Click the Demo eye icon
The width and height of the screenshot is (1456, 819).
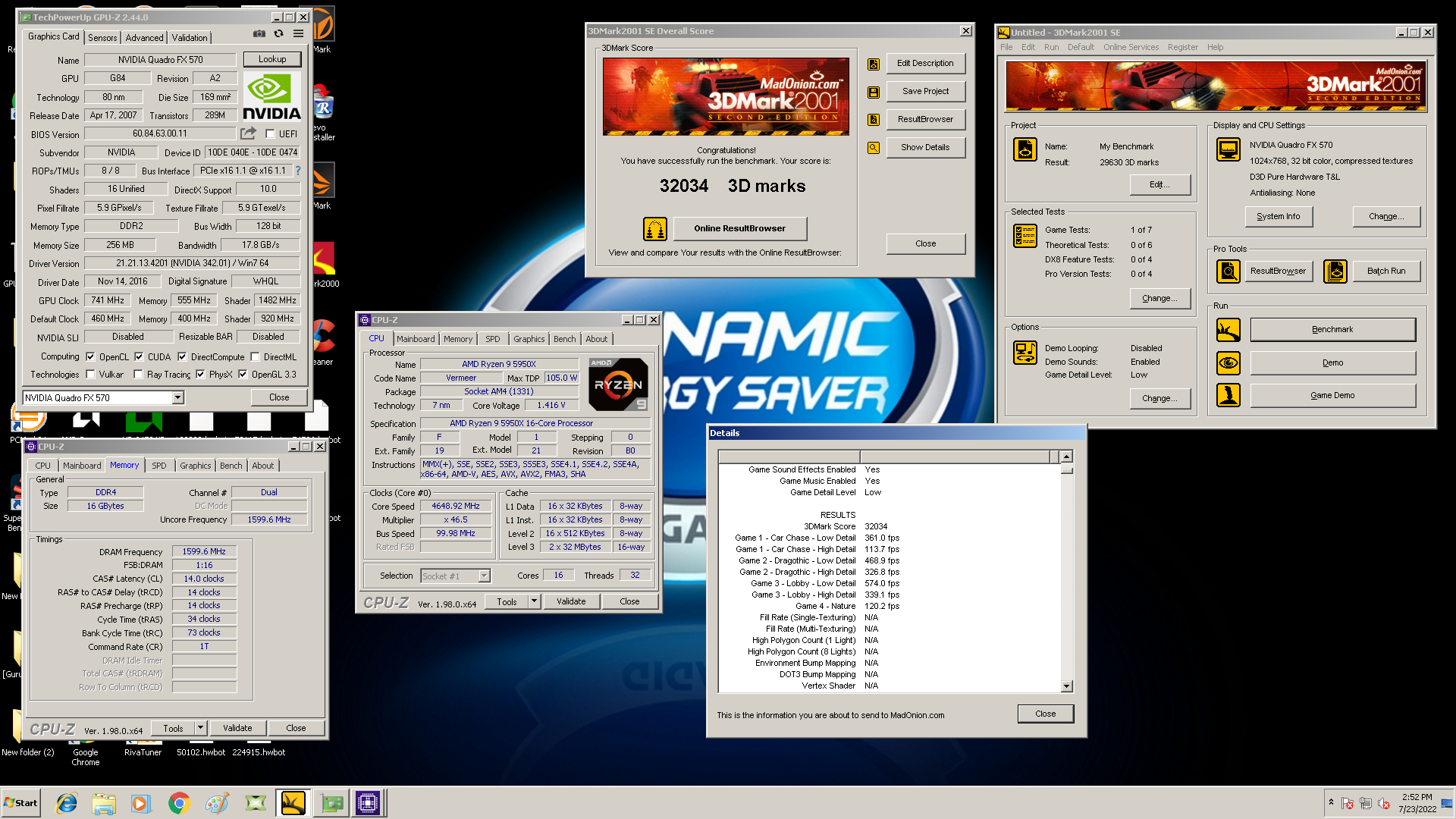(x=1228, y=363)
